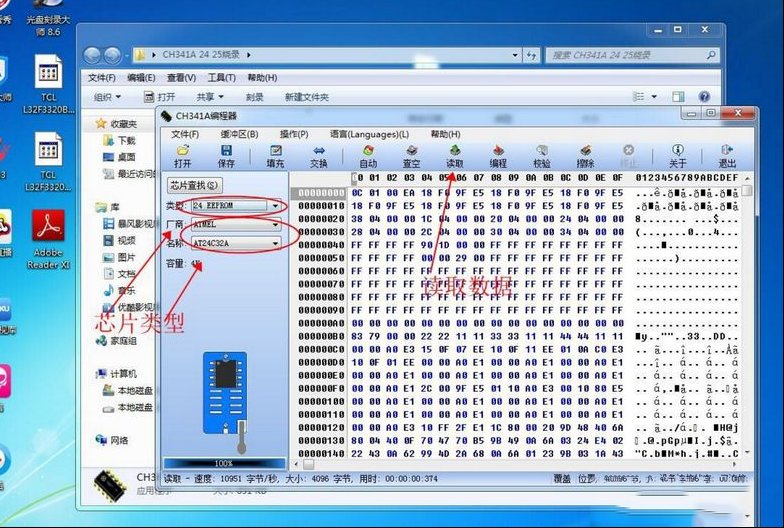784x528 pixels.
Task: Click hex row address 00000010
Action: (x=321, y=206)
